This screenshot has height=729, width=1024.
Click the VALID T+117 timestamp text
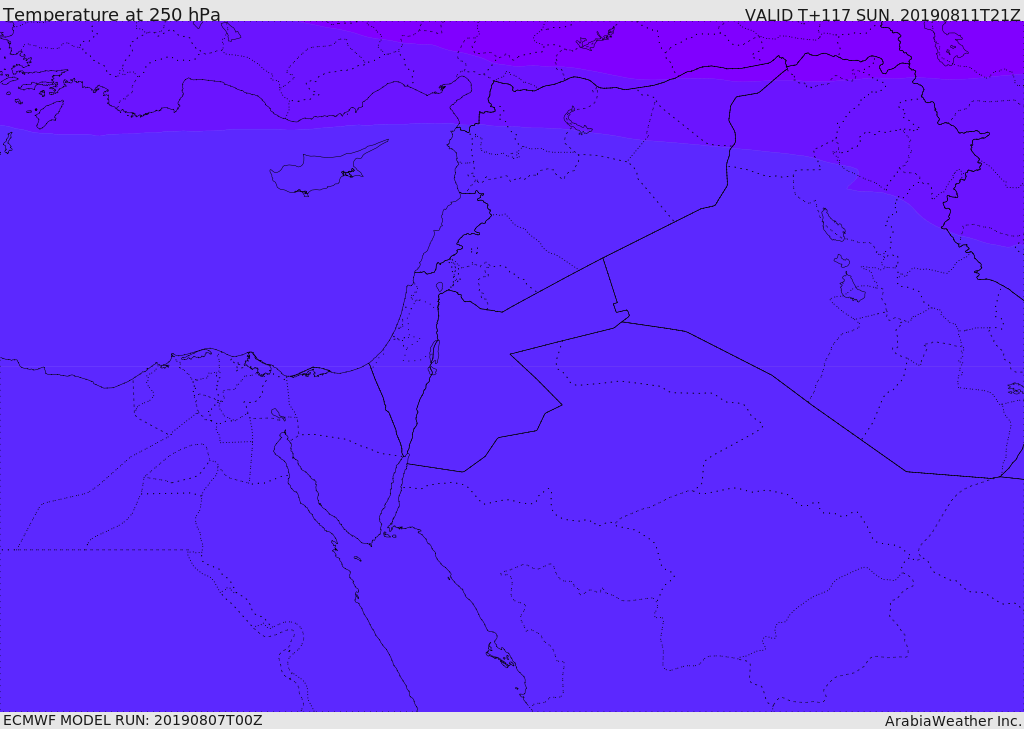pyautogui.click(x=882, y=15)
